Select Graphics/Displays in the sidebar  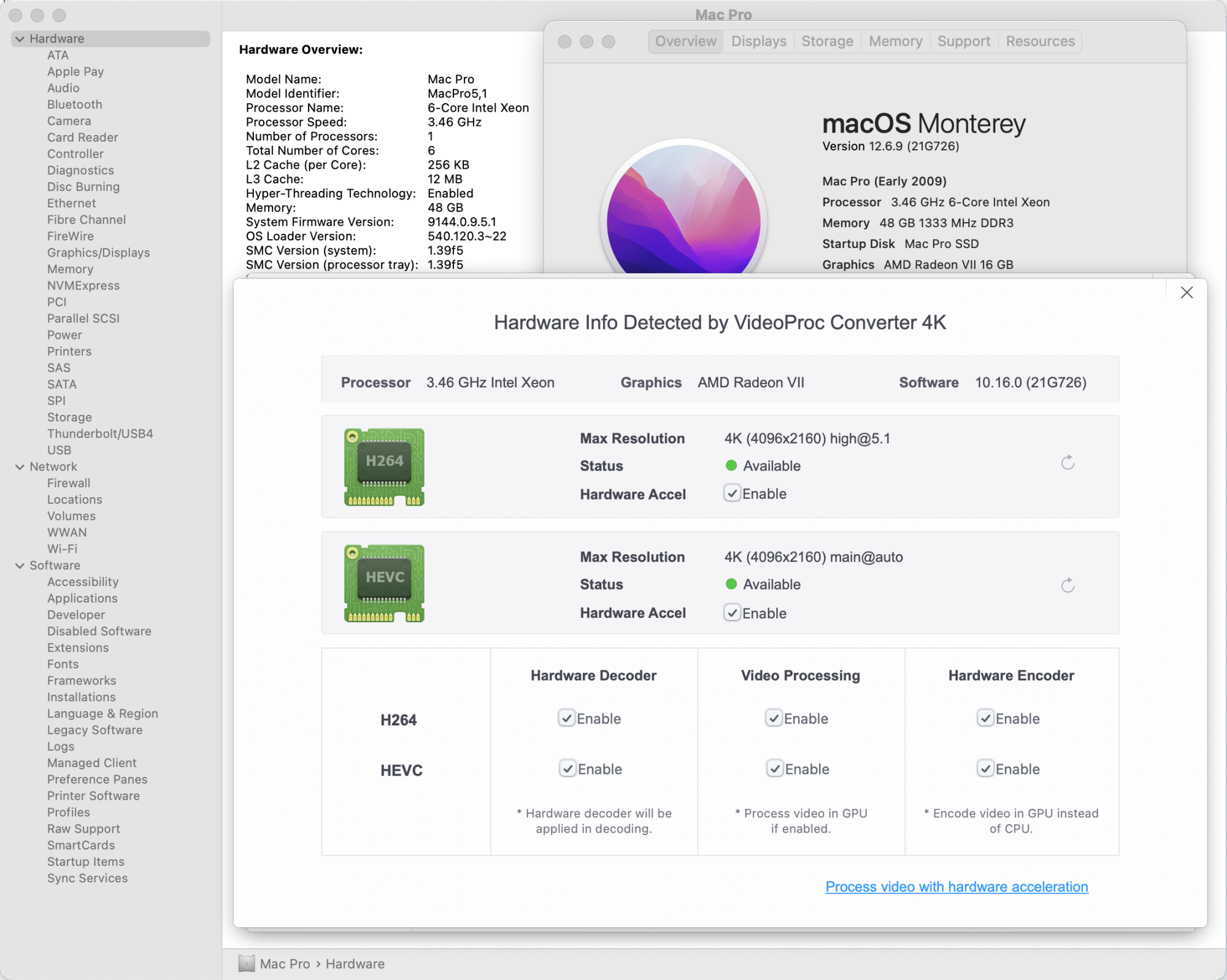98,253
